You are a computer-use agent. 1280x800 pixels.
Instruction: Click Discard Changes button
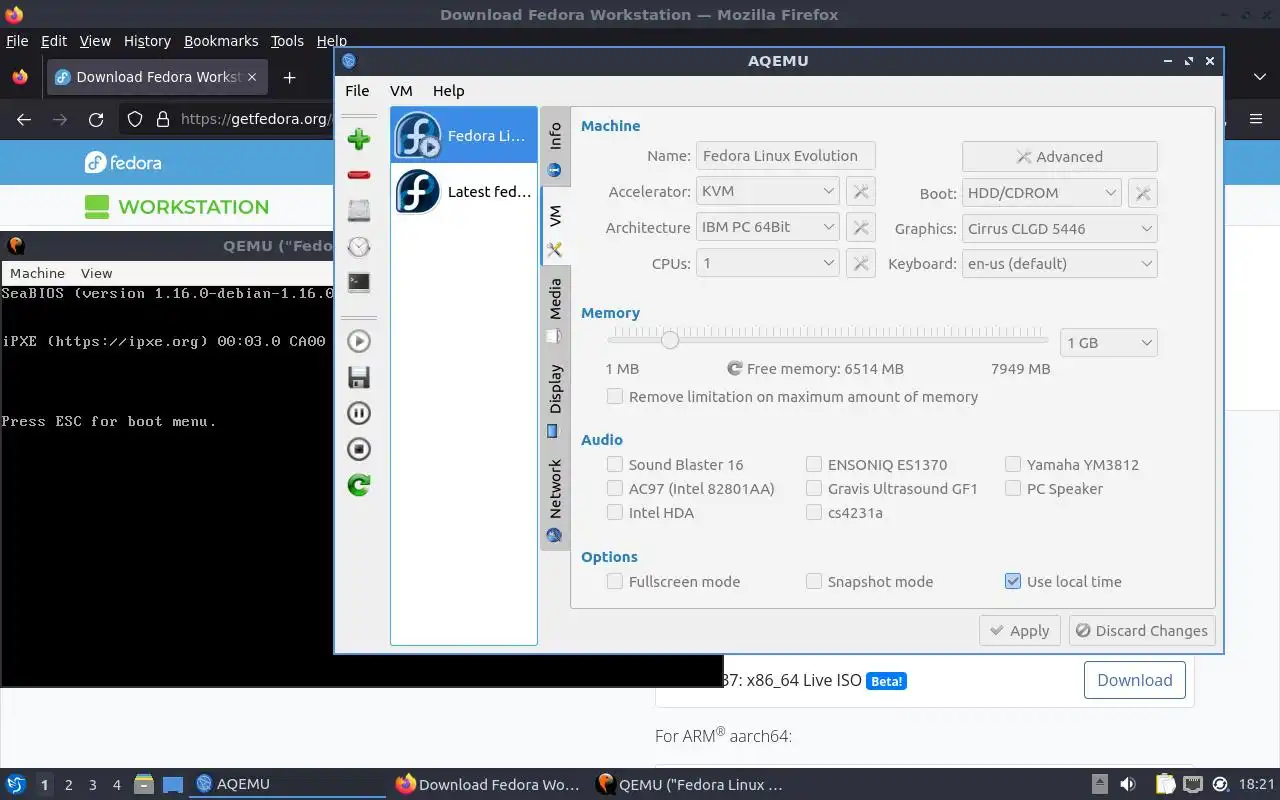(x=1141, y=631)
